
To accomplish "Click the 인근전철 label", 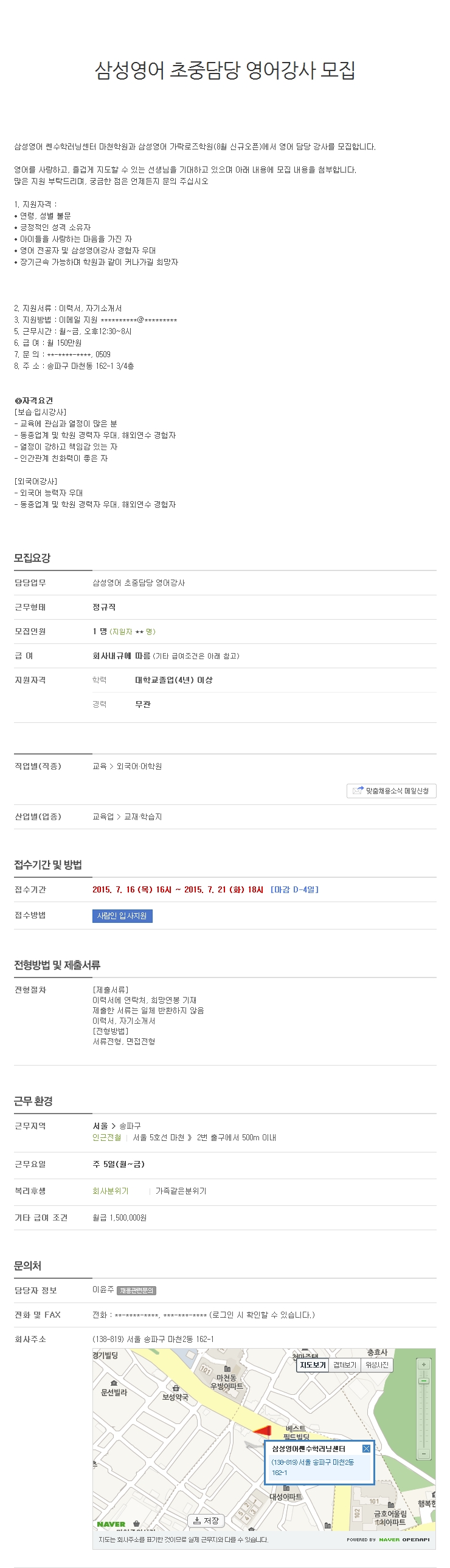I will 106,1137.
